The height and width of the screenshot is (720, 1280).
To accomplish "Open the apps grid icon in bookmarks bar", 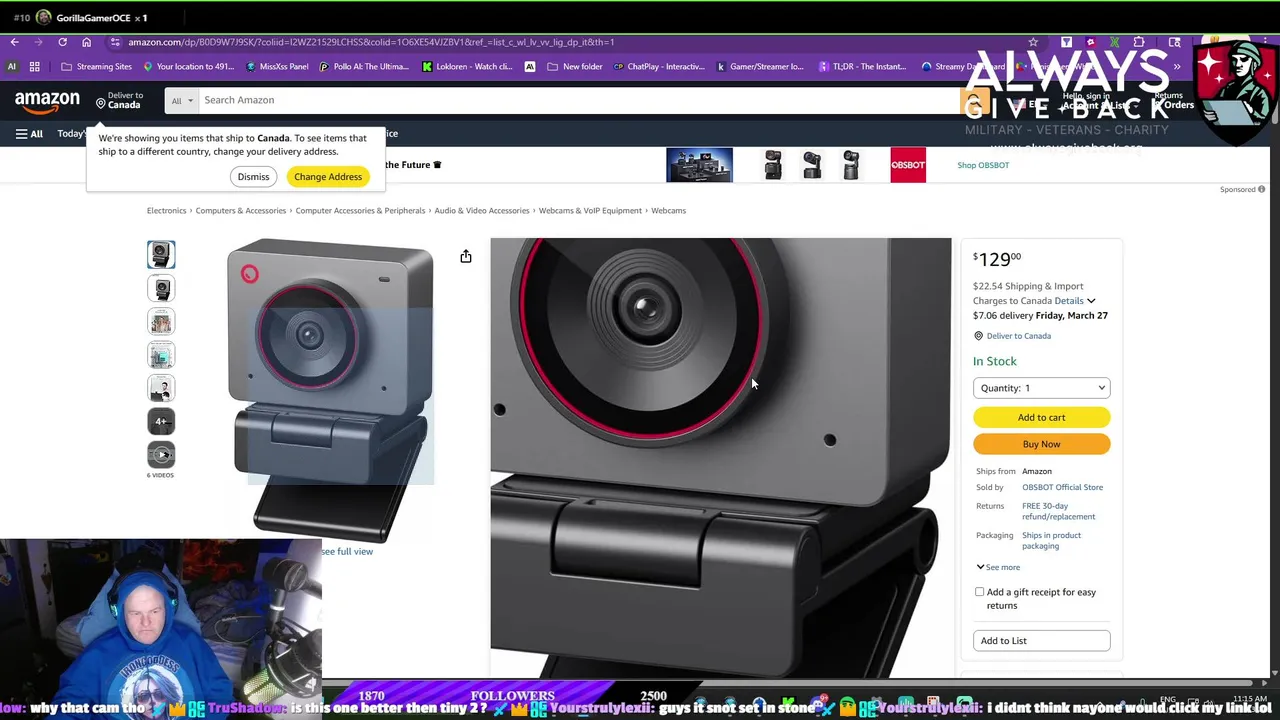I will click(34, 67).
